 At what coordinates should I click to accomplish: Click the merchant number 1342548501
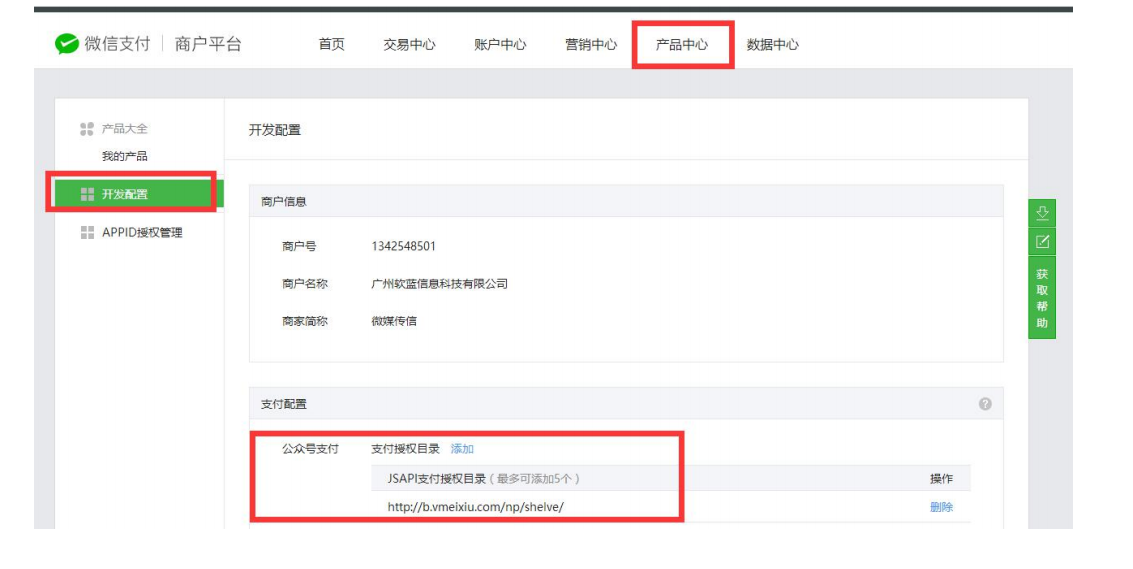pos(403,246)
